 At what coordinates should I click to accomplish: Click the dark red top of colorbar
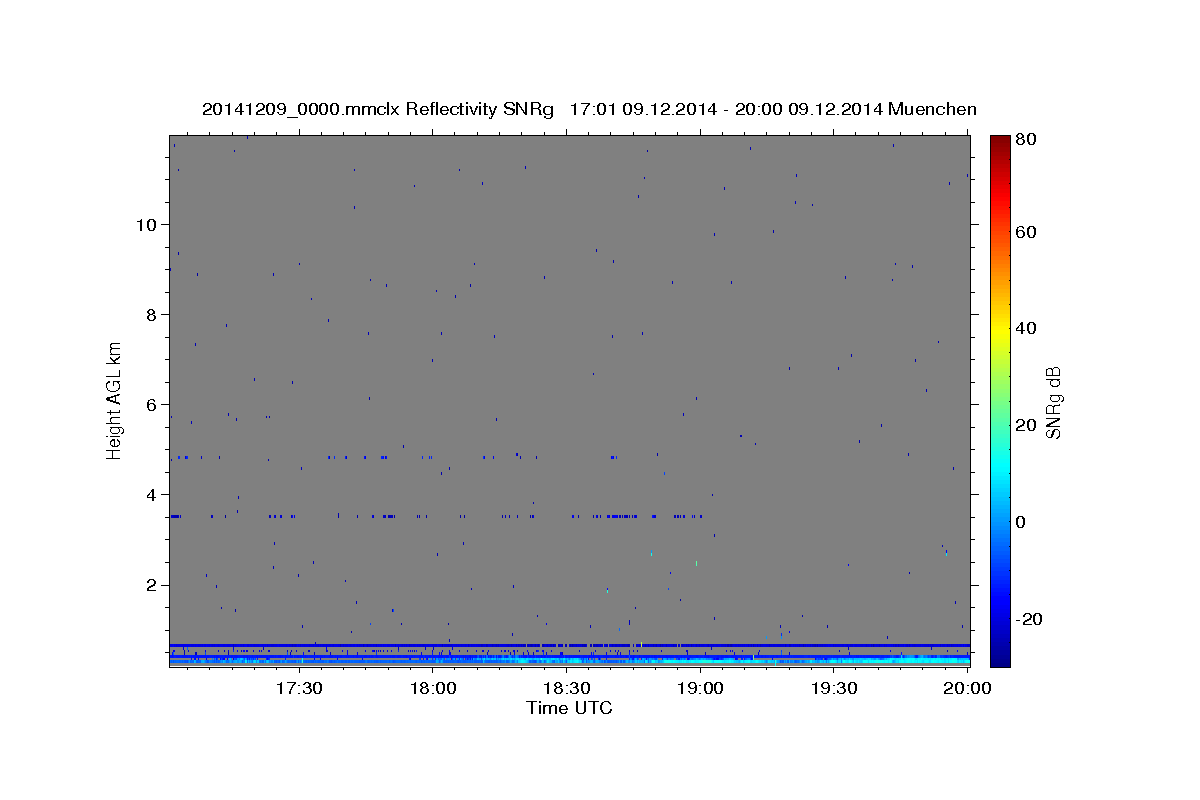[1000, 142]
